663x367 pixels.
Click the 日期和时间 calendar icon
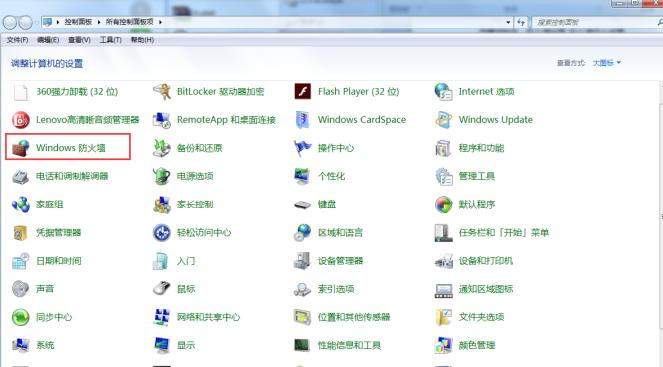click(x=20, y=261)
